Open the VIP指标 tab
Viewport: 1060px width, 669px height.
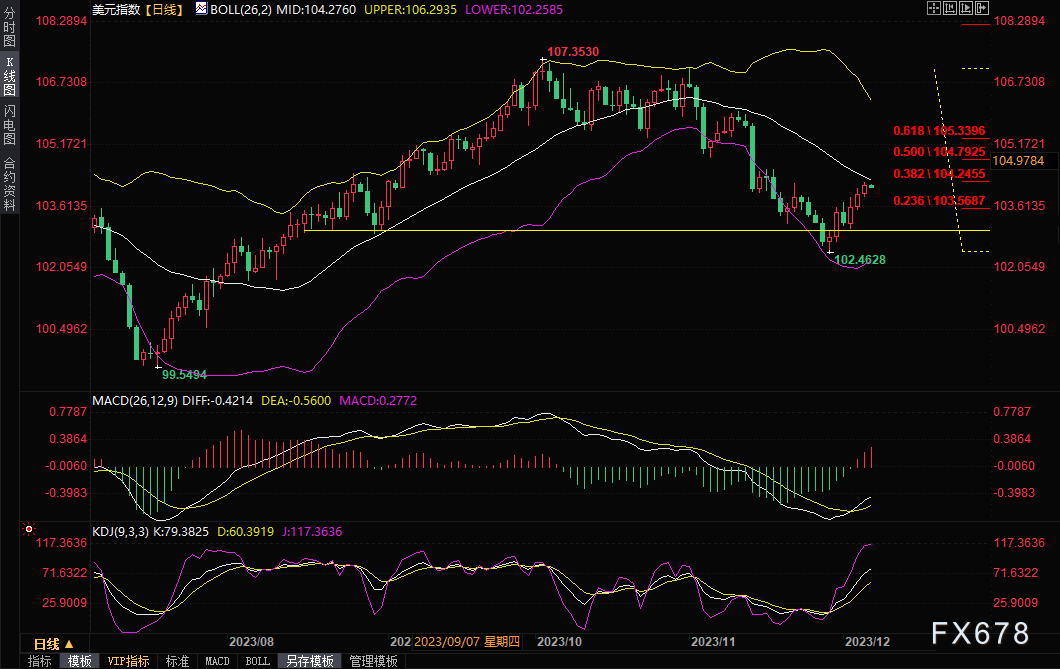point(128,661)
